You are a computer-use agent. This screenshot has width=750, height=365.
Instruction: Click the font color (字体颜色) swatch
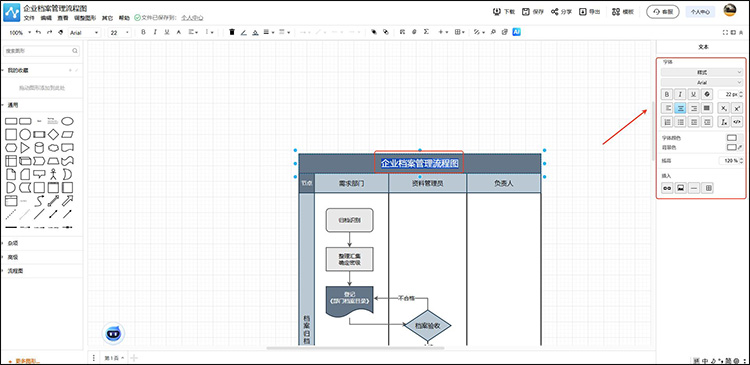pos(732,138)
